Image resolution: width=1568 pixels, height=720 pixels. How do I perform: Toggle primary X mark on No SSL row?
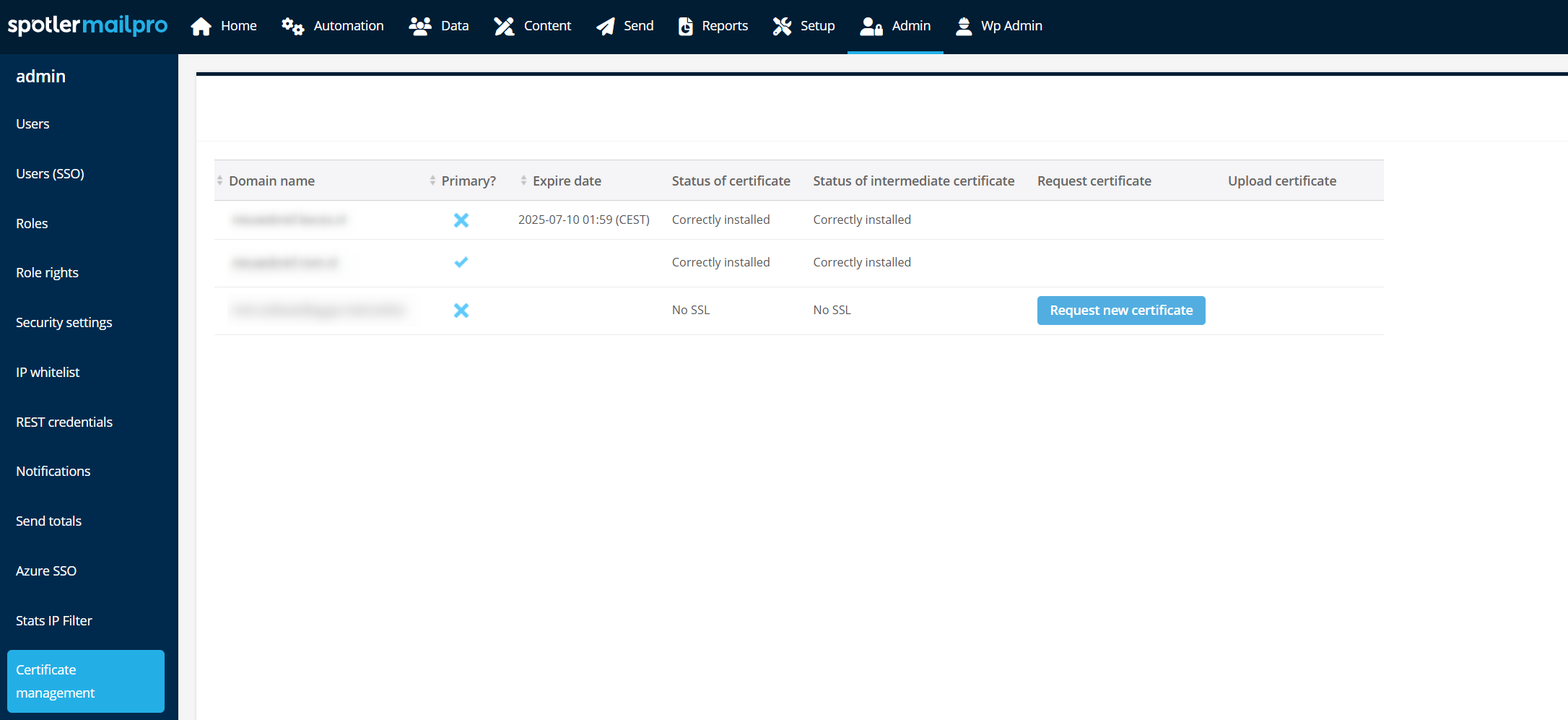tap(461, 311)
